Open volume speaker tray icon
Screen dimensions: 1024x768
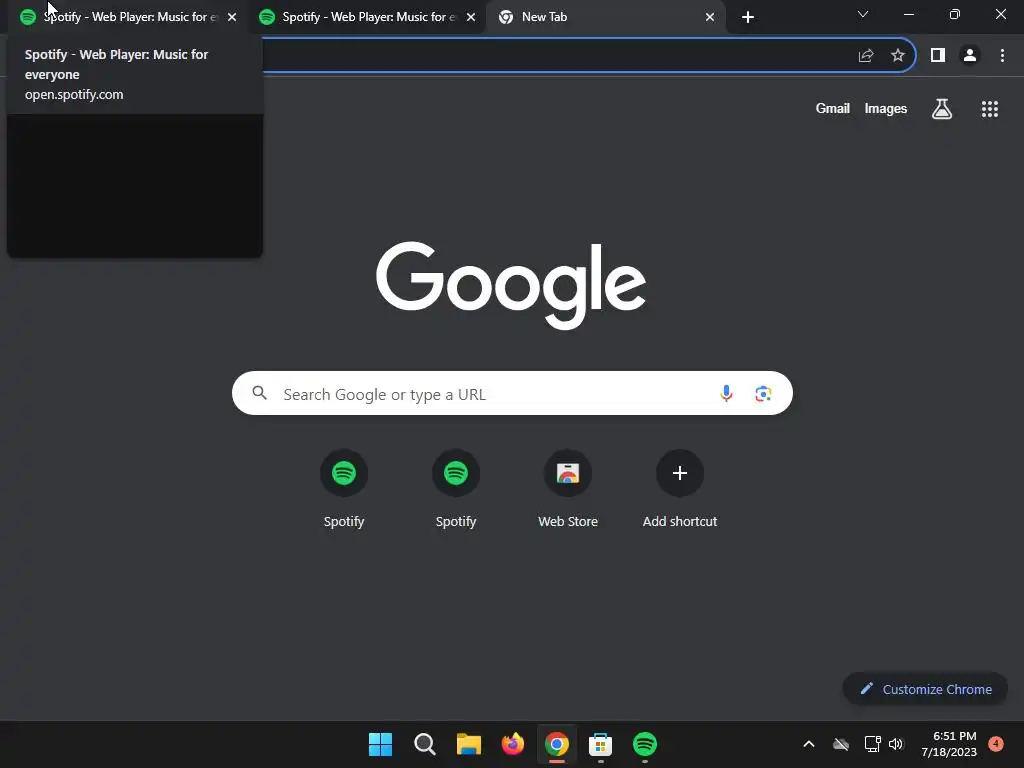(x=896, y=744)
